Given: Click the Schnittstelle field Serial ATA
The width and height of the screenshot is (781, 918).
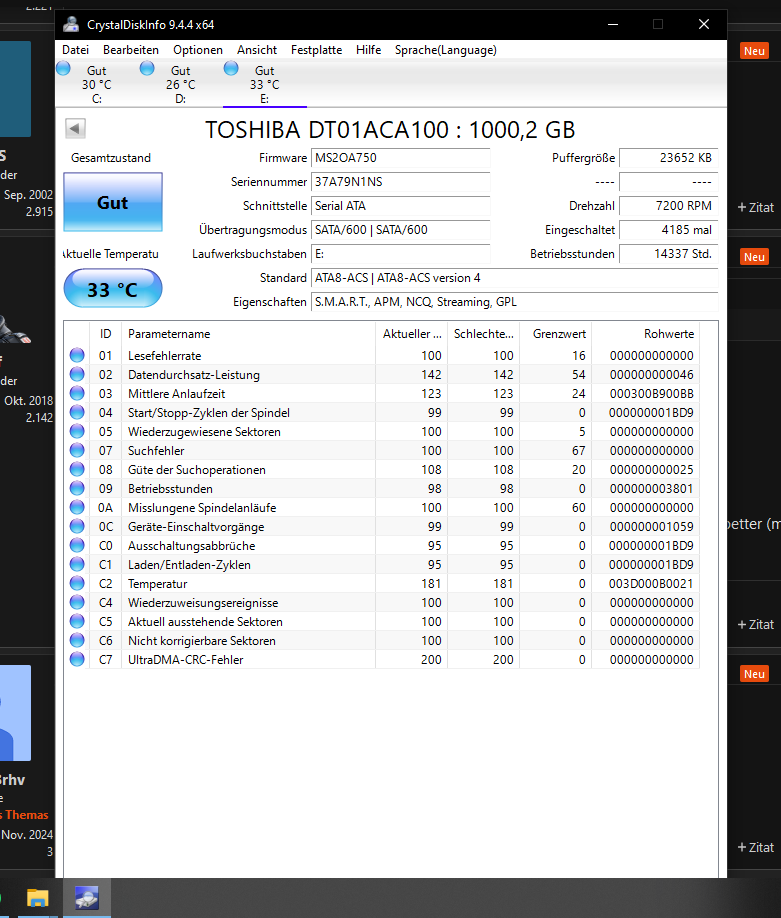Looking at the screenshot, I should pyautogui.click(x=400, y=206).
